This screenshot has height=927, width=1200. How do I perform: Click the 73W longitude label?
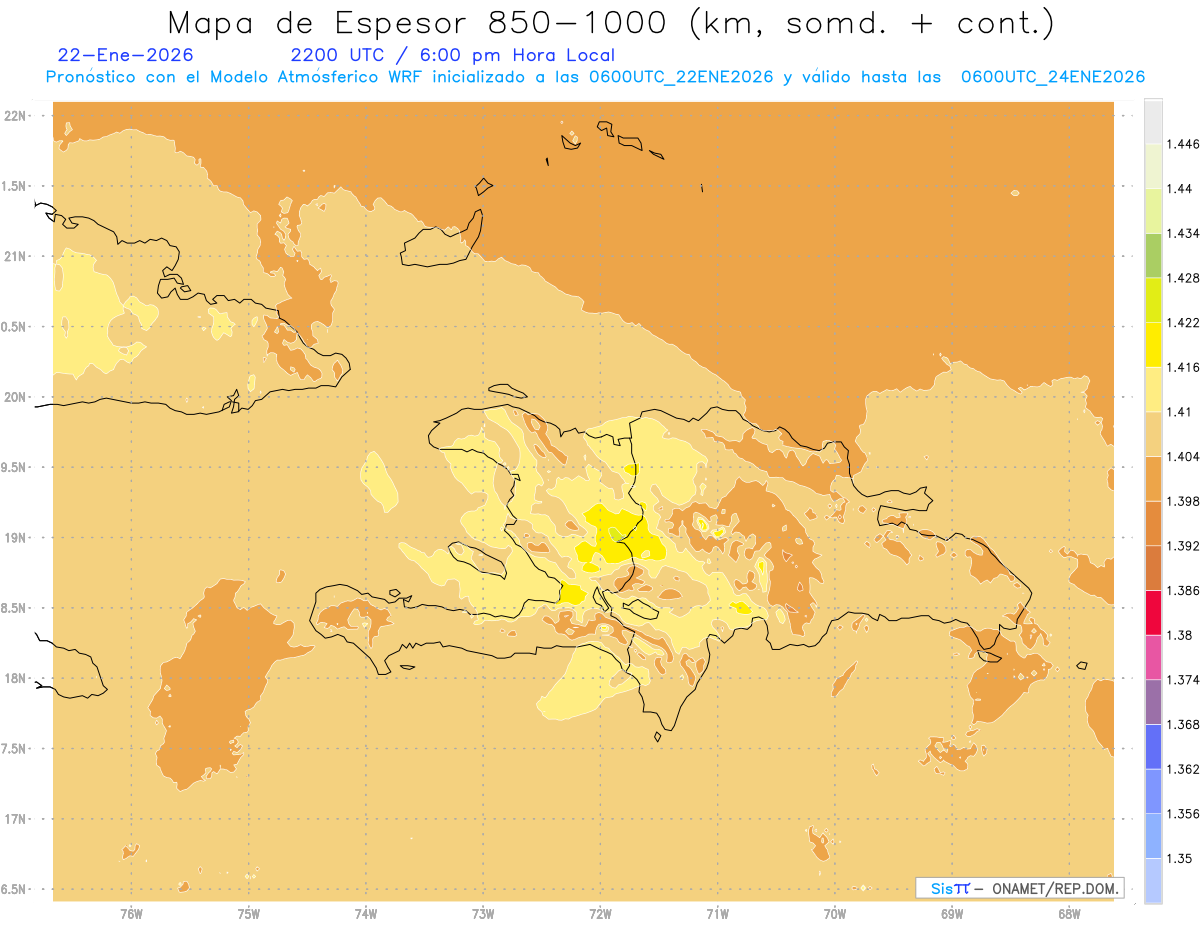pos(483,914)
